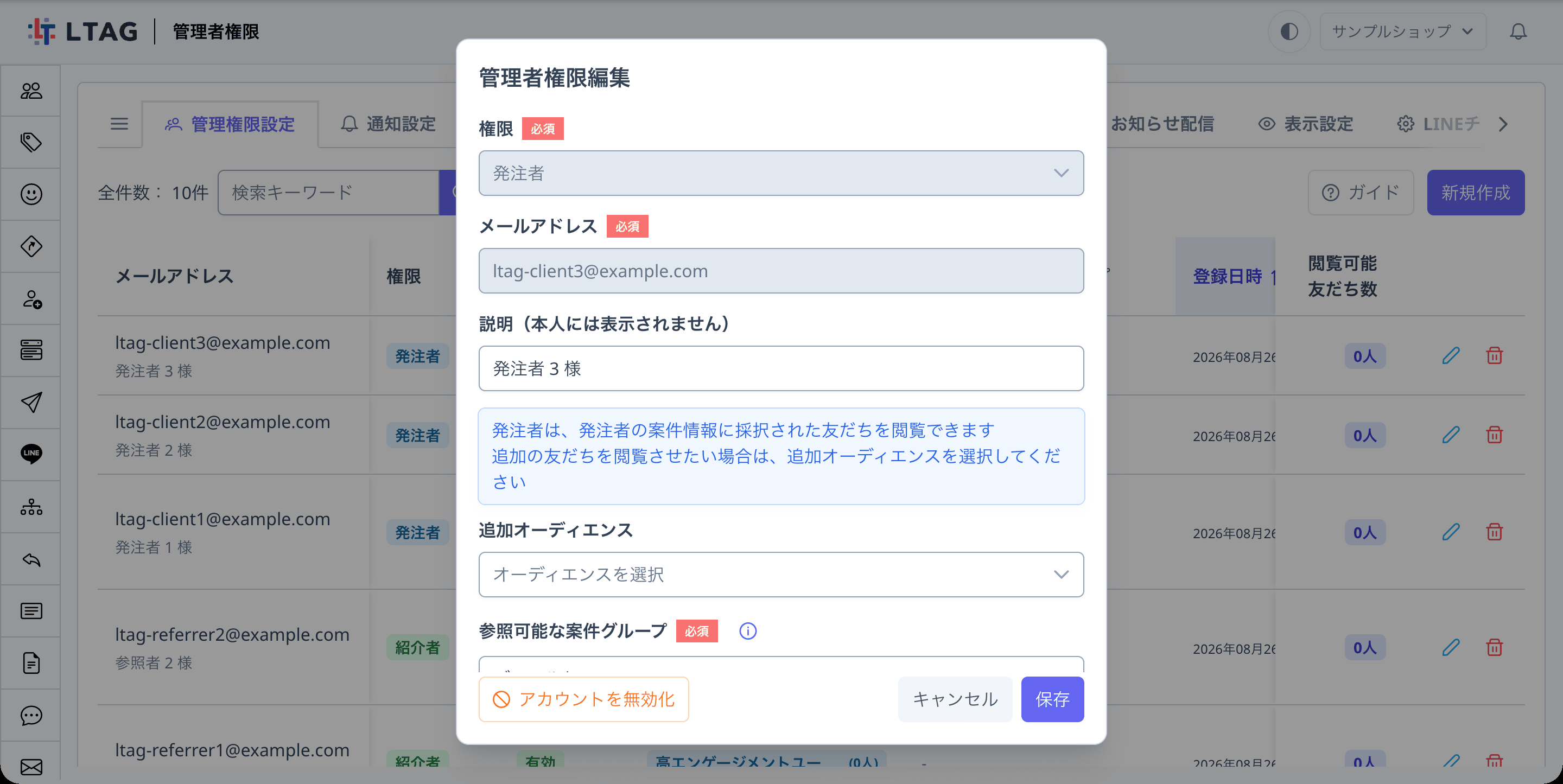Click アカウントを無効化 button
Screen dimensions: 1563x784
point(584,700)
